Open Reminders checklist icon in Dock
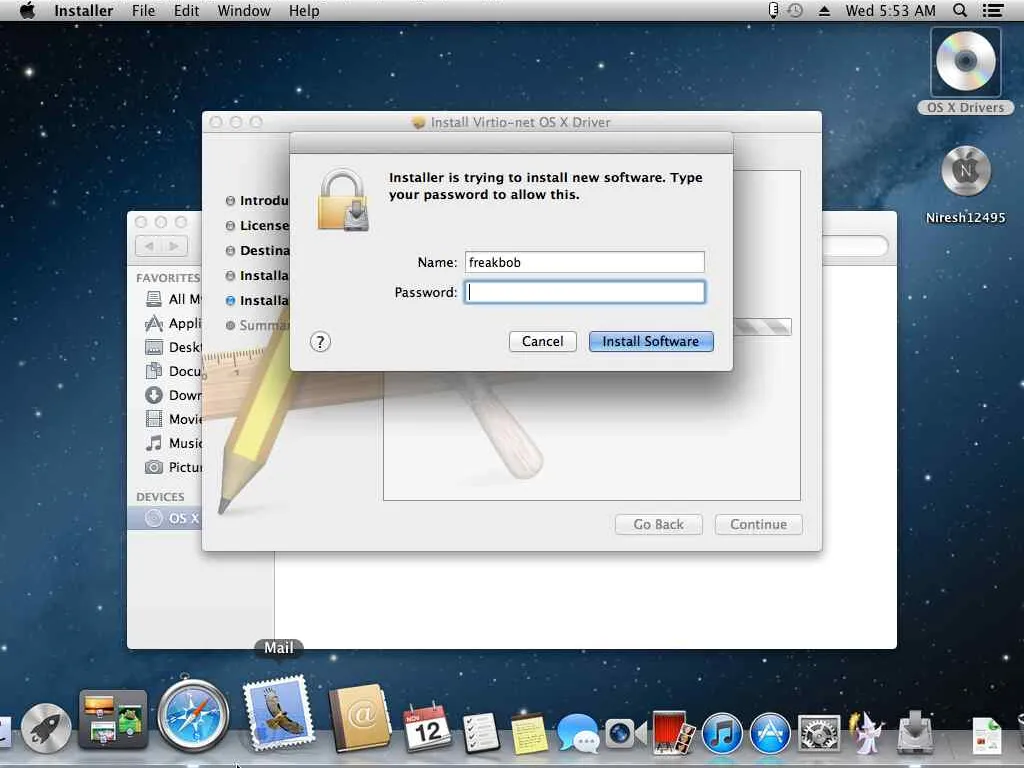 click(481, 732)
